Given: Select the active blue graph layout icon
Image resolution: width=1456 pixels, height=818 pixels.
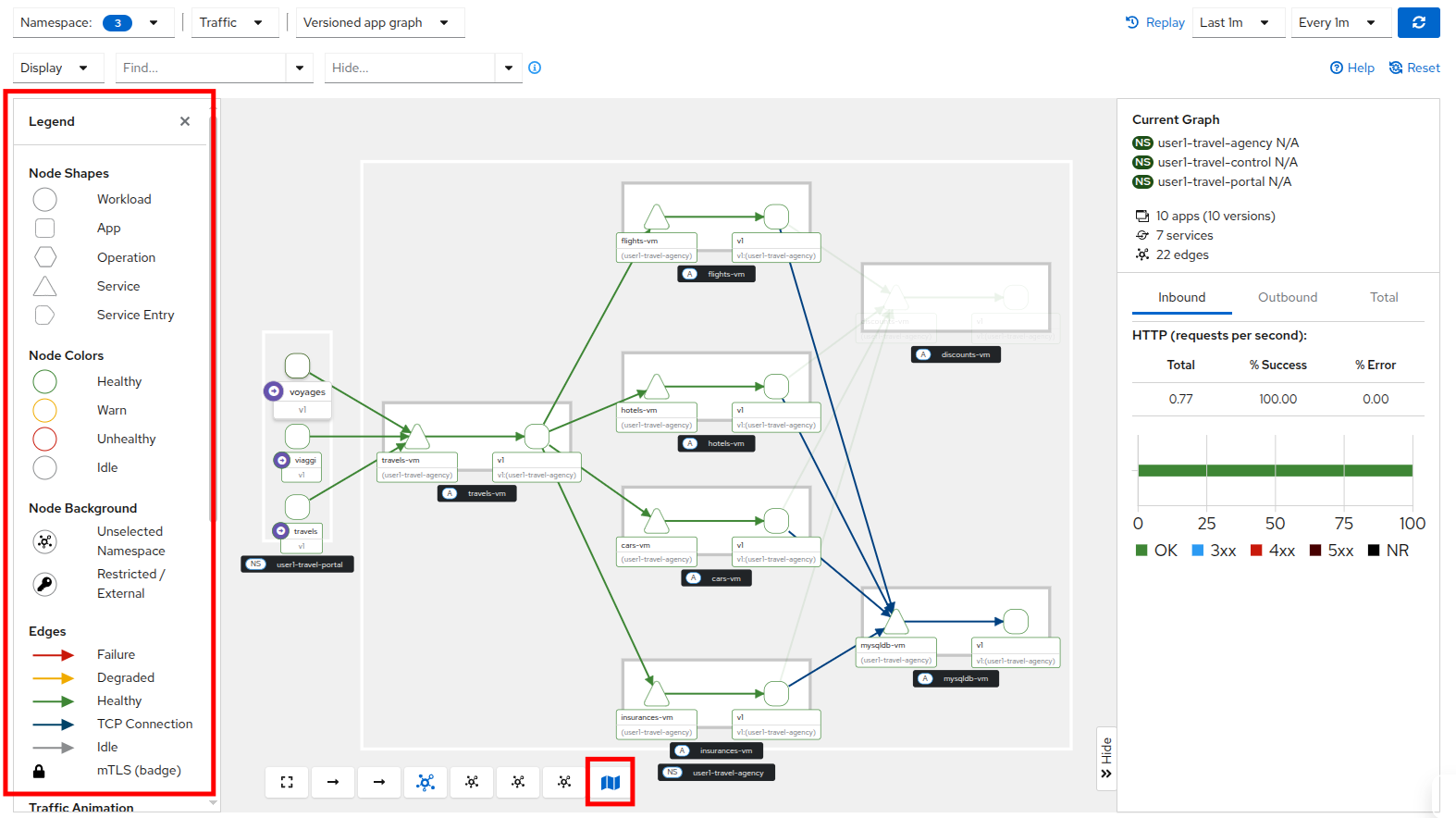Looking at the screenshot, I should tap(426, 783).
